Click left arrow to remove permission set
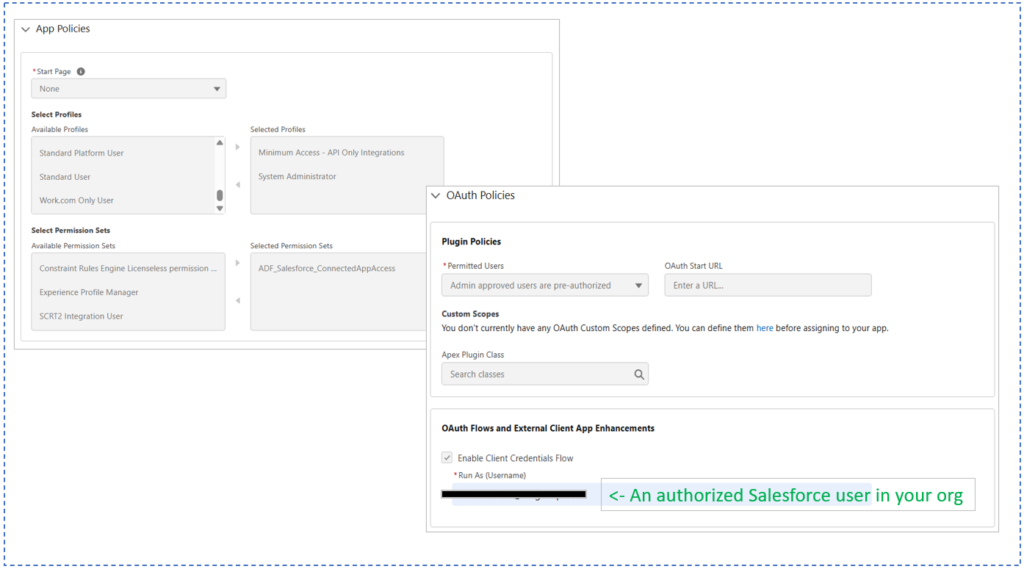The image size is (1024, 569). (x=238, y=301)
